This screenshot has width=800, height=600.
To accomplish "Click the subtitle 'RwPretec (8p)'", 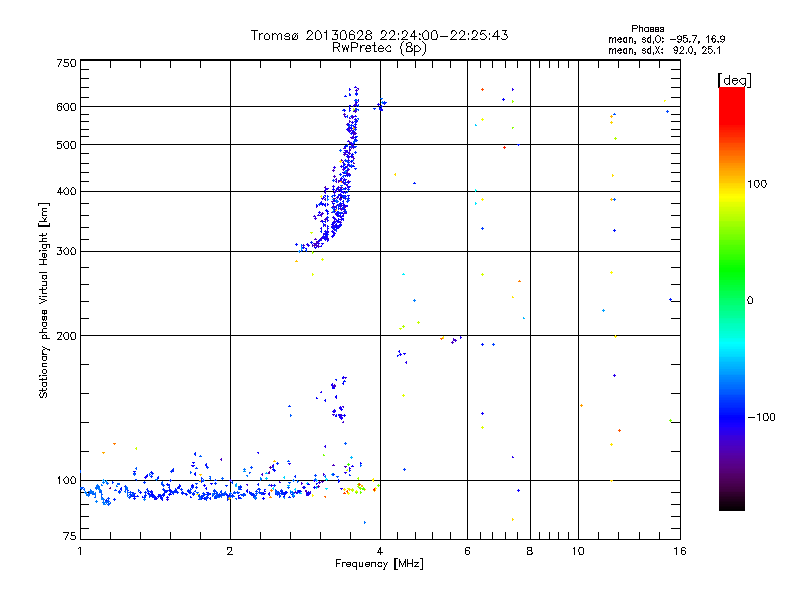I will (x=379, y=48).
